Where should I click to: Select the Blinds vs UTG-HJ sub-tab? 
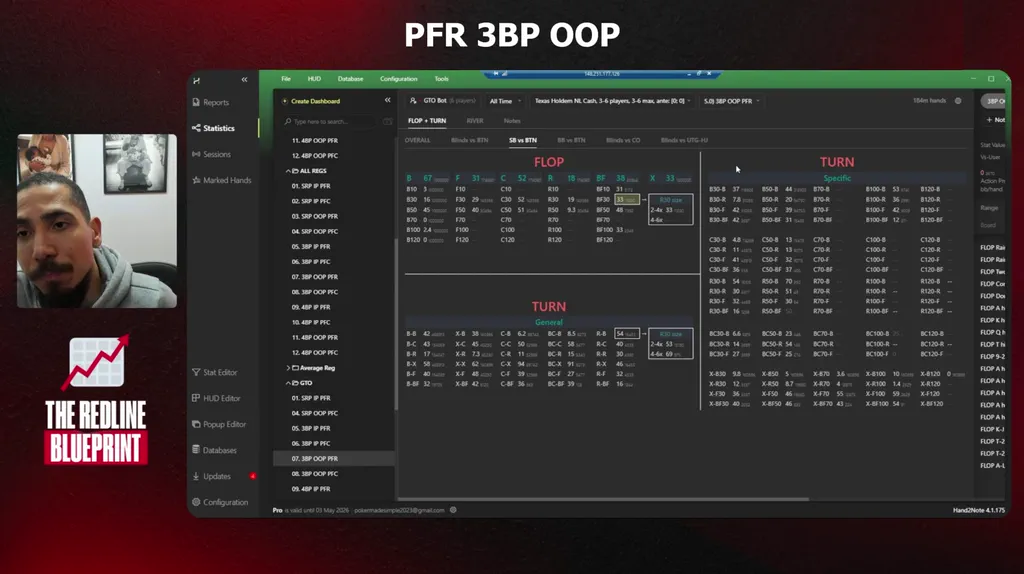tap(684, 140)
